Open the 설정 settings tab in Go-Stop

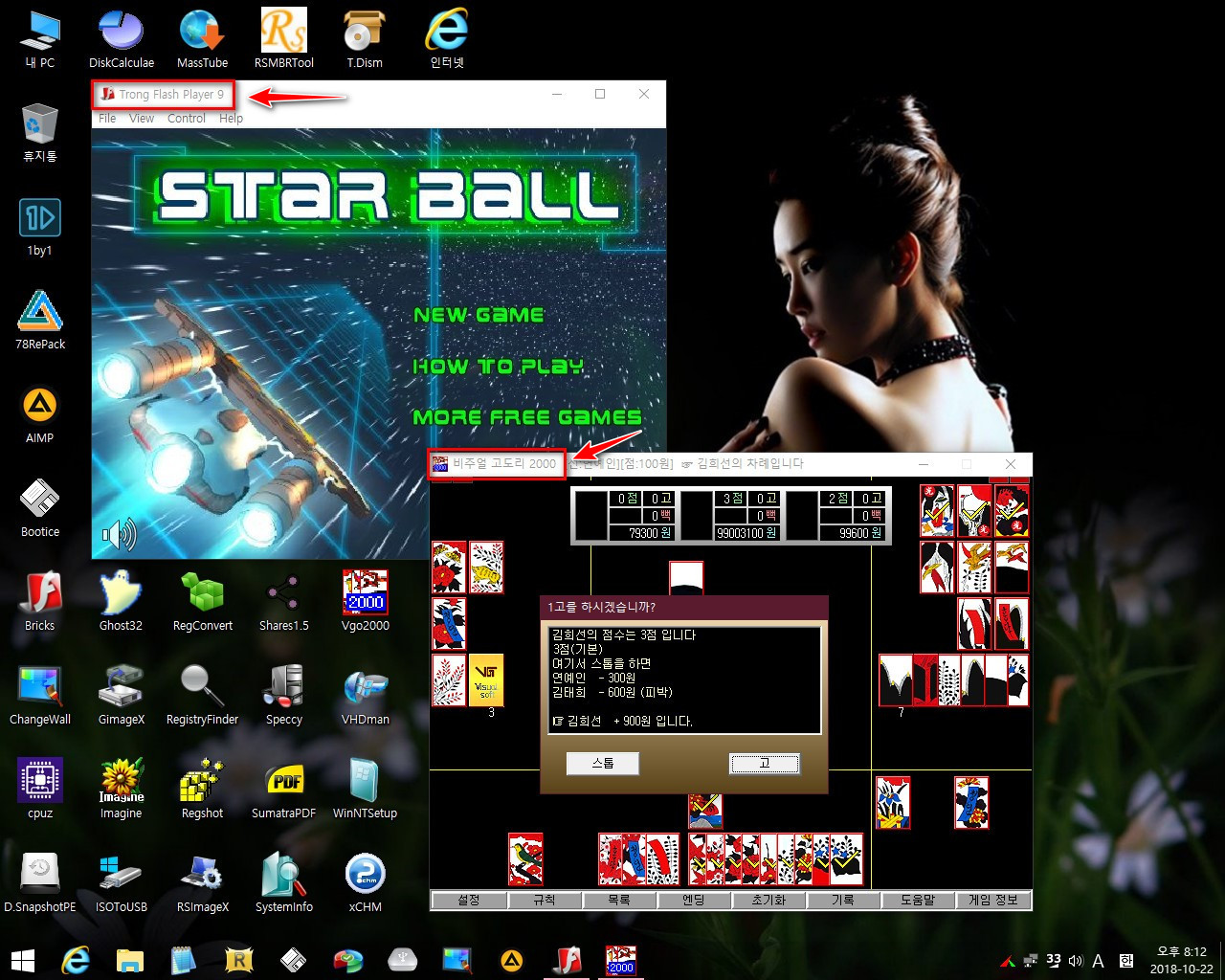tap(469, 901)
